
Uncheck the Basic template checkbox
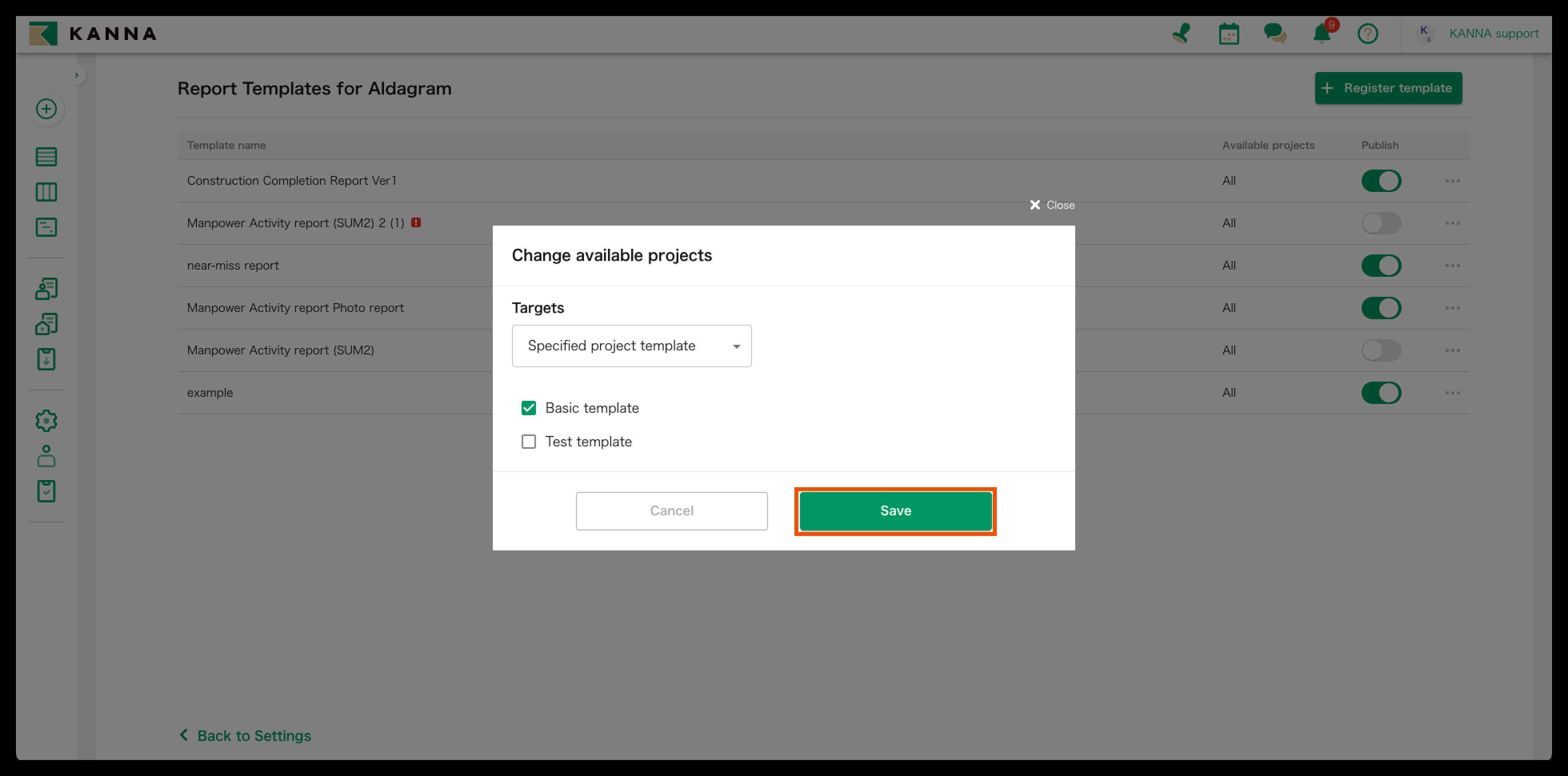pos(528,408)
